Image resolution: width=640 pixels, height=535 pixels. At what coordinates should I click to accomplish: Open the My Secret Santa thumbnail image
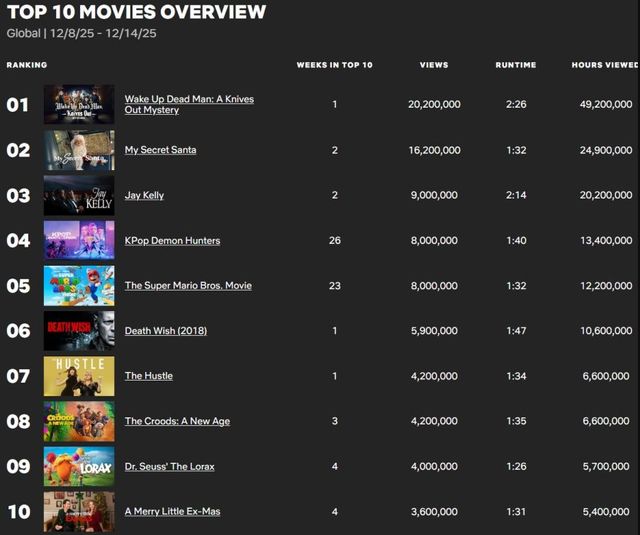pos(79,150)
